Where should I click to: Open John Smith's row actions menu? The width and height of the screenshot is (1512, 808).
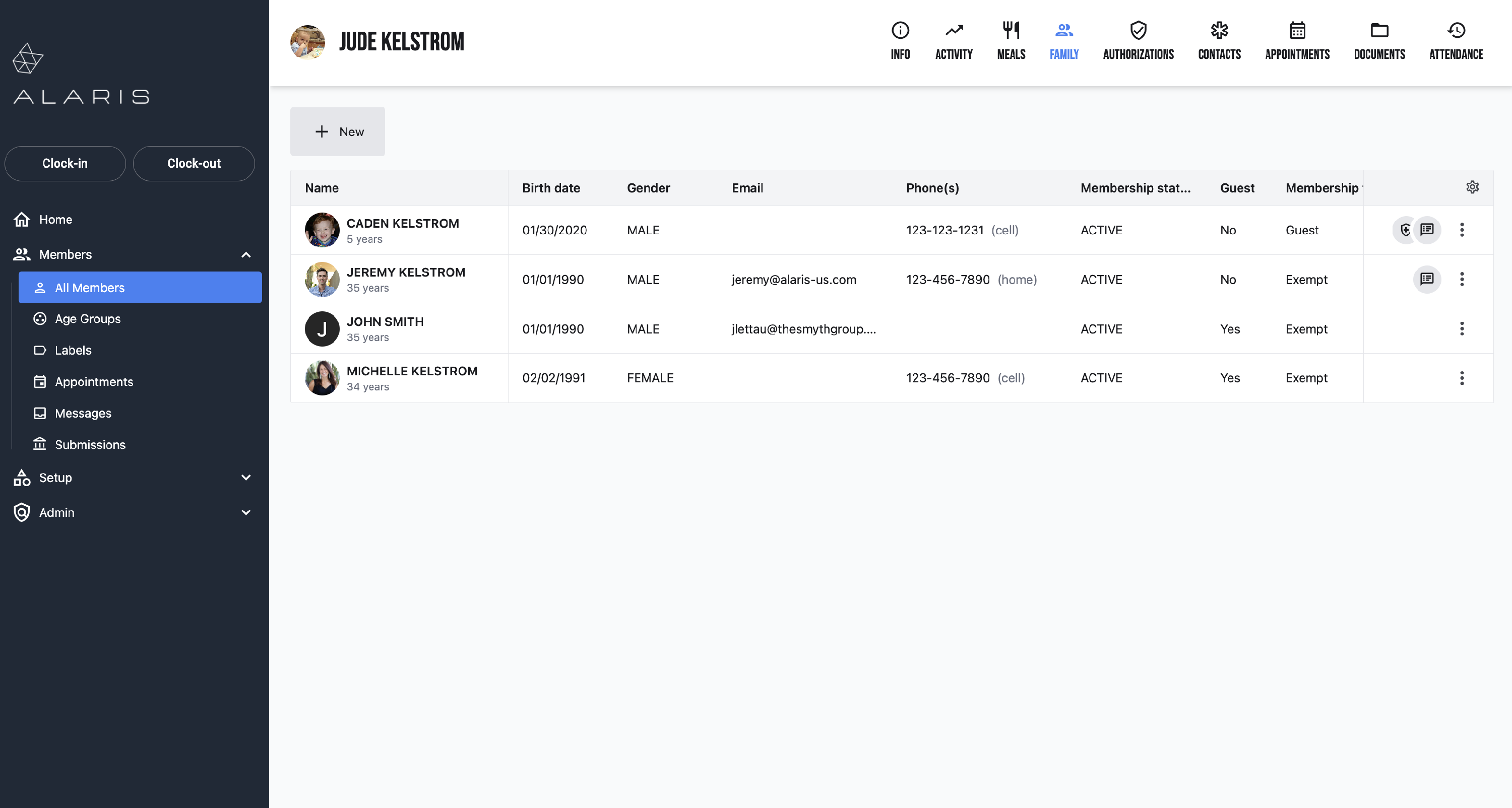click(x=1462, y=328)
